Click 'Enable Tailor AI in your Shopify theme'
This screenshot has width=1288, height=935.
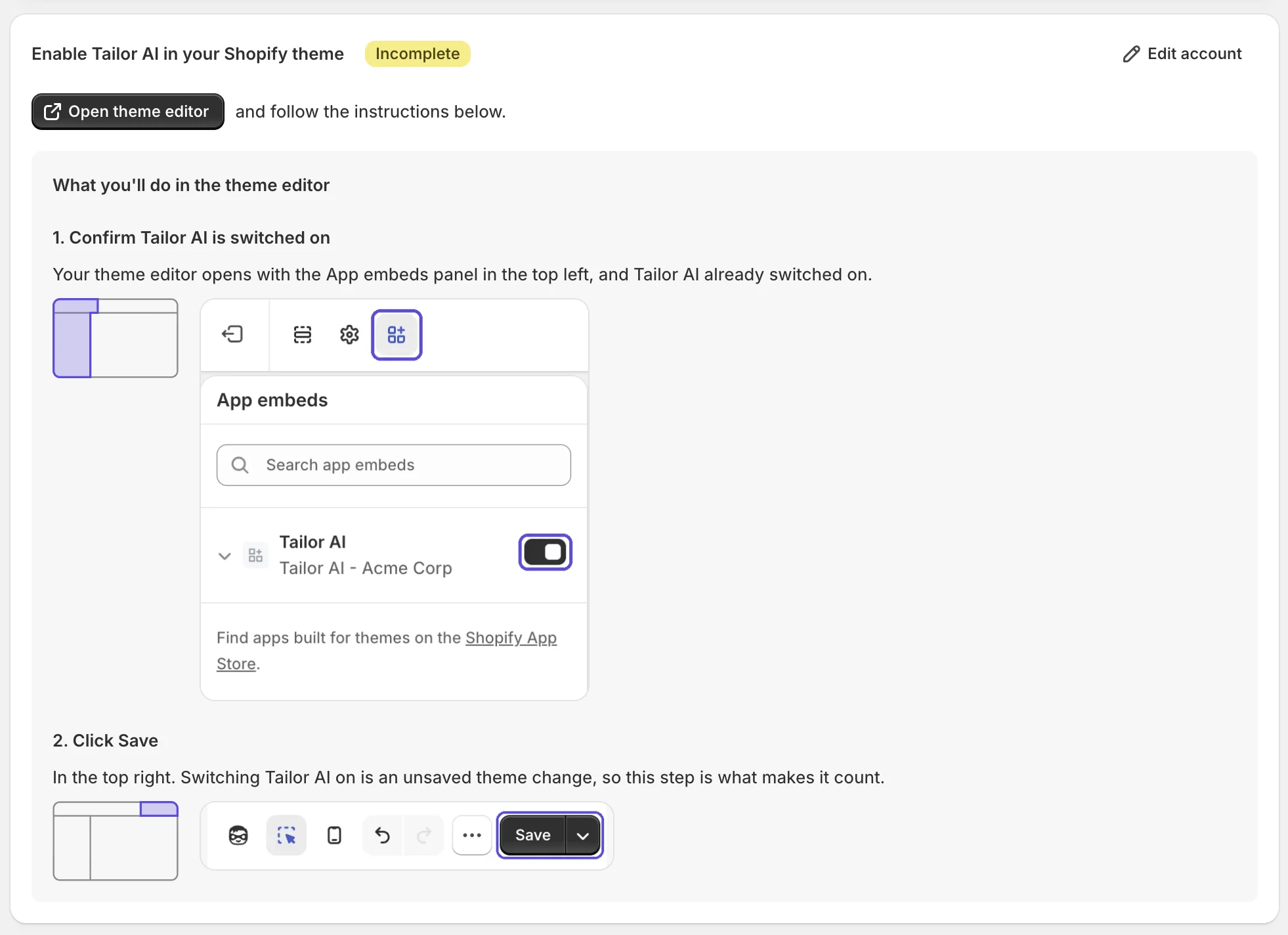(x=188, y=54)
